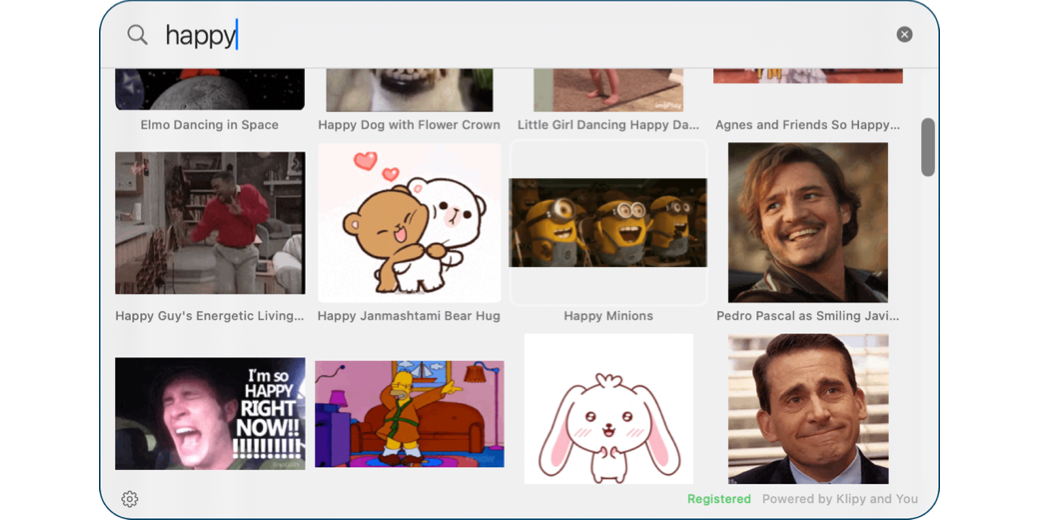Click the Happy Dog with Flower Crown caption
The image size is (1040, 520).
coord(409,125)
